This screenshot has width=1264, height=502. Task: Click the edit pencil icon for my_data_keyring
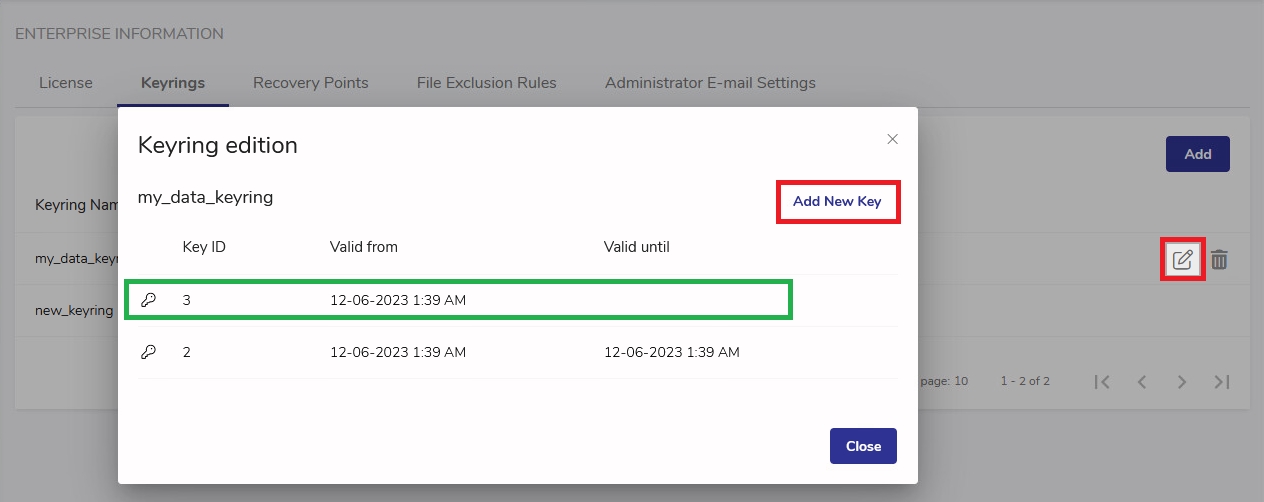point(1182,260)
